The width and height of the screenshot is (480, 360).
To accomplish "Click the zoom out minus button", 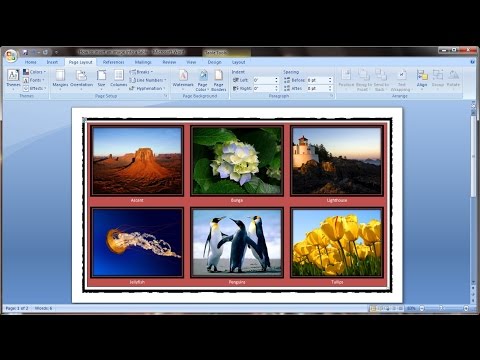I will (422, 309).
